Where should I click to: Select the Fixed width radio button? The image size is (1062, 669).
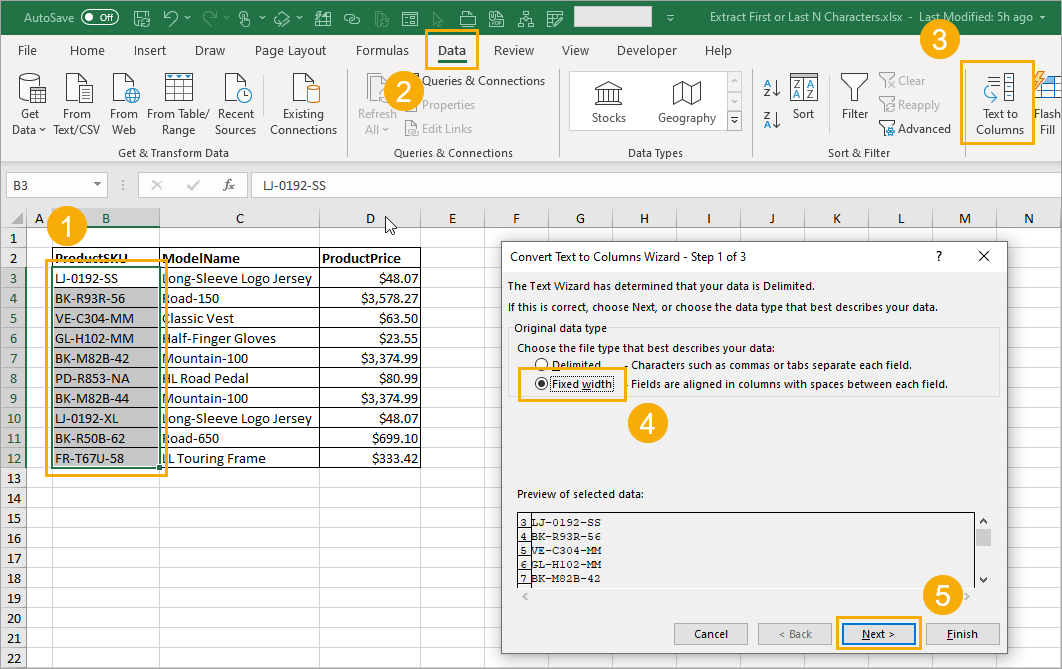coord(541,384)
